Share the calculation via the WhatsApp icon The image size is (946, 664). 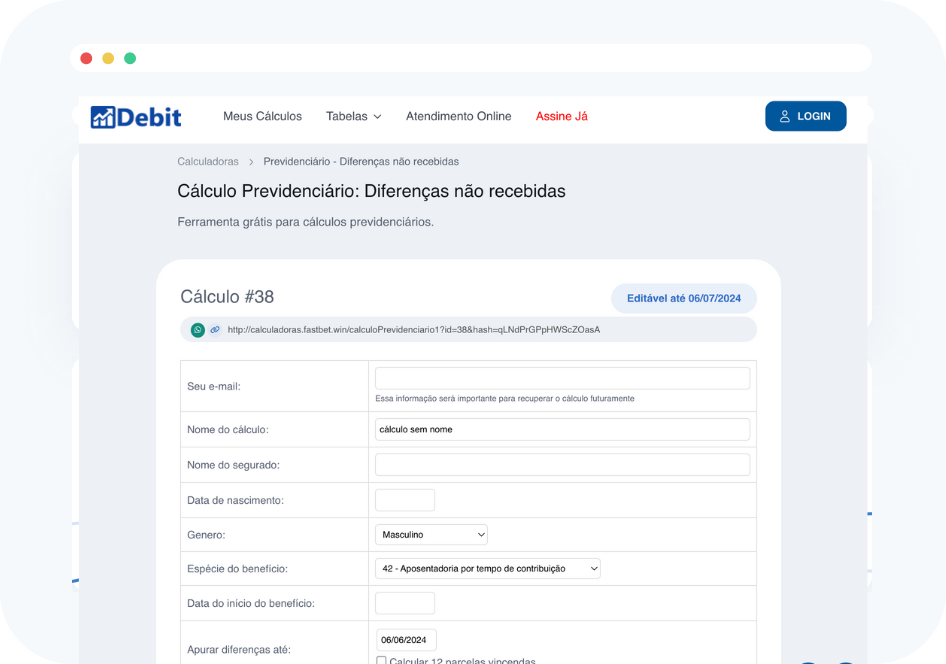(x=198, y=329)
